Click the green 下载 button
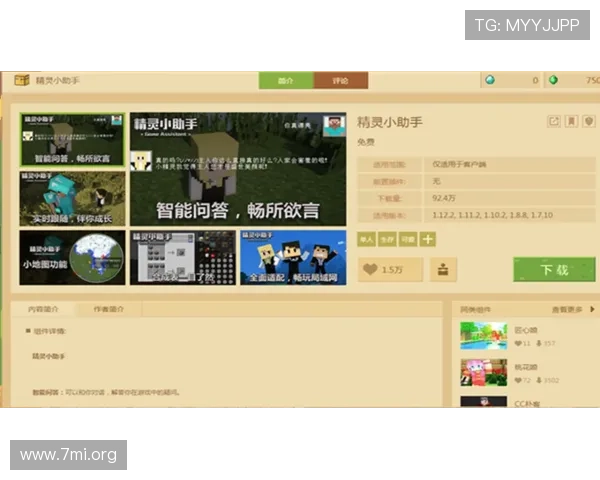This screenshot has height=480, width=600. point(554,269)
